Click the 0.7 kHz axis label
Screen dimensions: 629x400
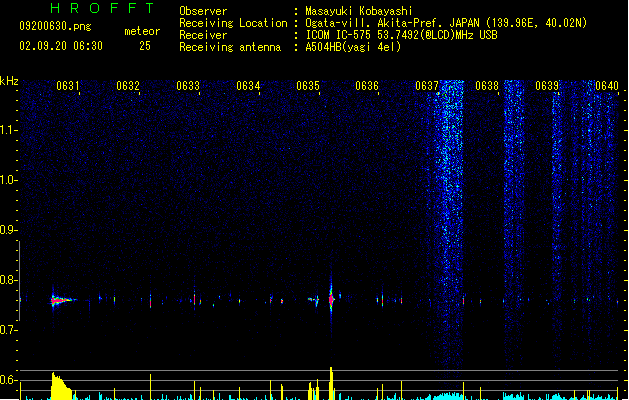pyautogui.click(x=8, y=330)
